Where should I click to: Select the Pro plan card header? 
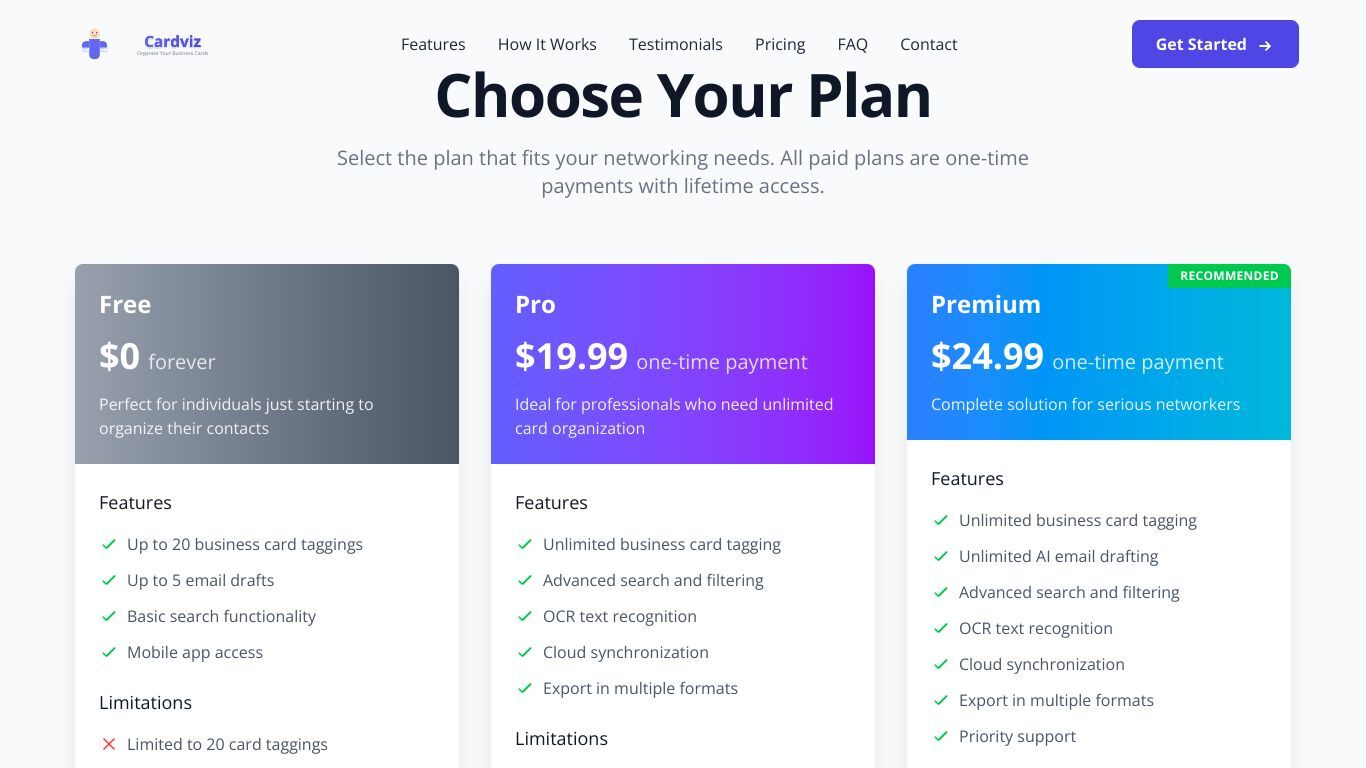point(683,364)
